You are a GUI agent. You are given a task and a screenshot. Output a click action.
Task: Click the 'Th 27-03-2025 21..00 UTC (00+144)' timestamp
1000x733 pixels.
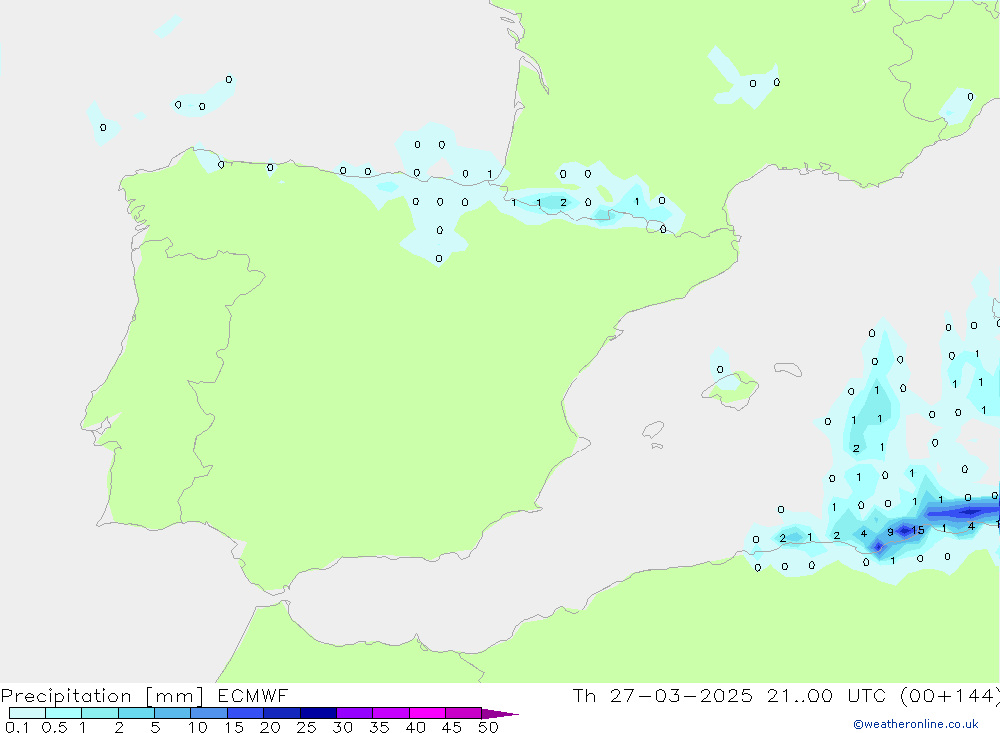pyautogui.click(x=786, y=696)
